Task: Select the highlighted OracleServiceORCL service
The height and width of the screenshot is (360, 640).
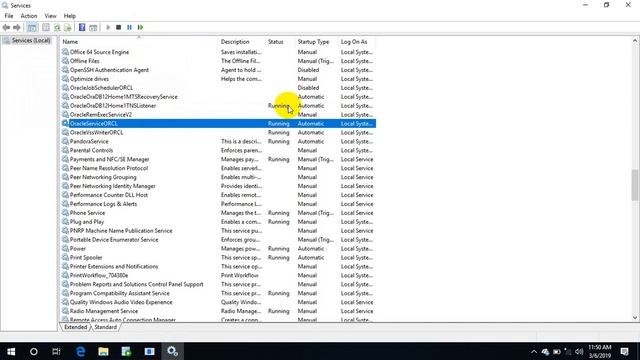Action: 218,124
